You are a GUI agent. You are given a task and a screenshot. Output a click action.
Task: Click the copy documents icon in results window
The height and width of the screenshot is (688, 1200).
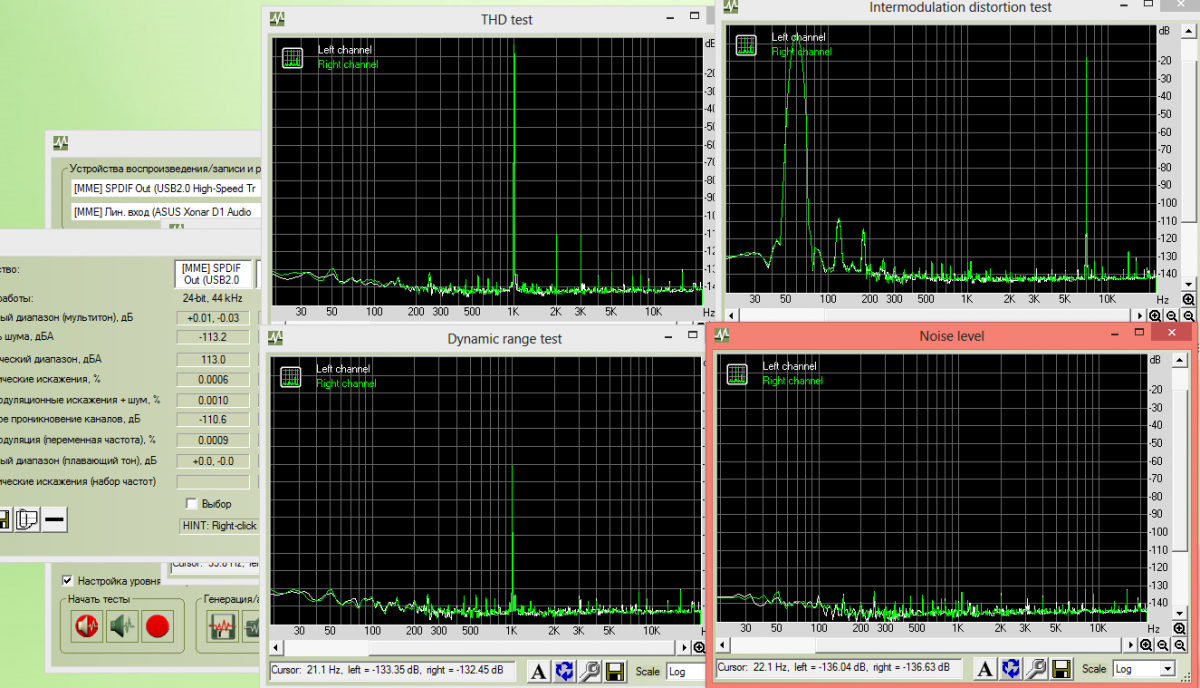coord(26,519)
